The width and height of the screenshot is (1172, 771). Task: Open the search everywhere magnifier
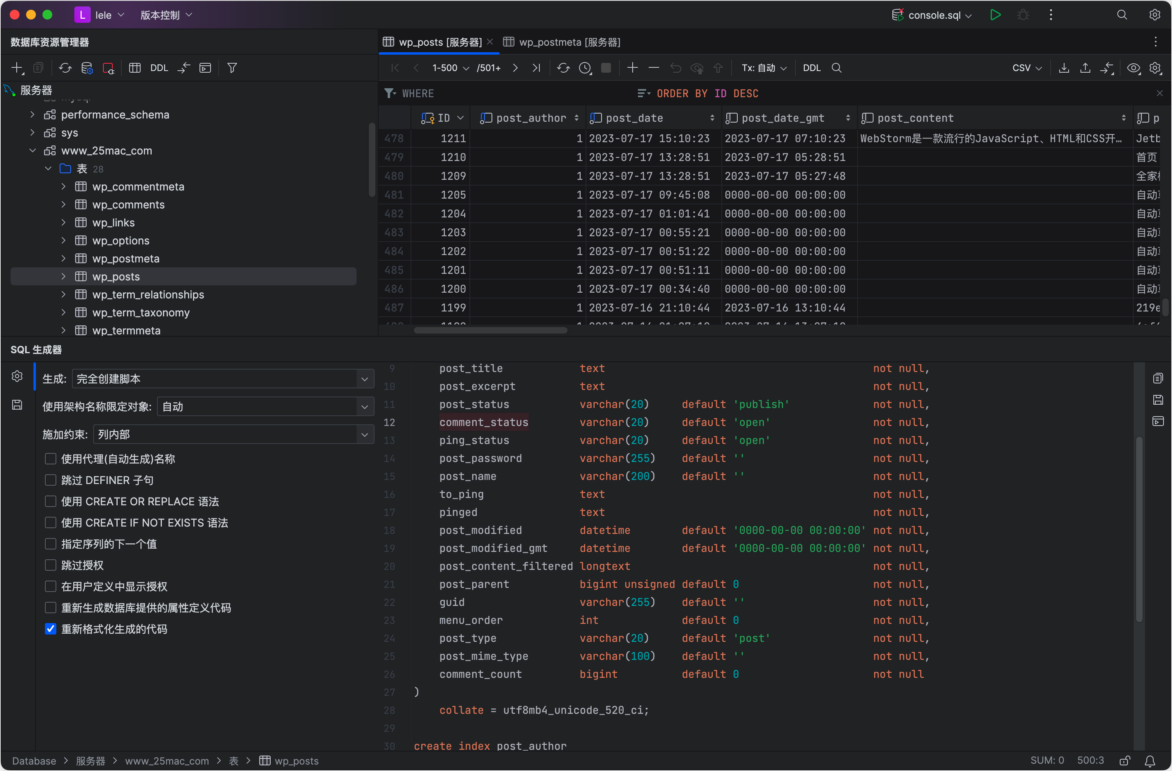[x=1122, y=15]
